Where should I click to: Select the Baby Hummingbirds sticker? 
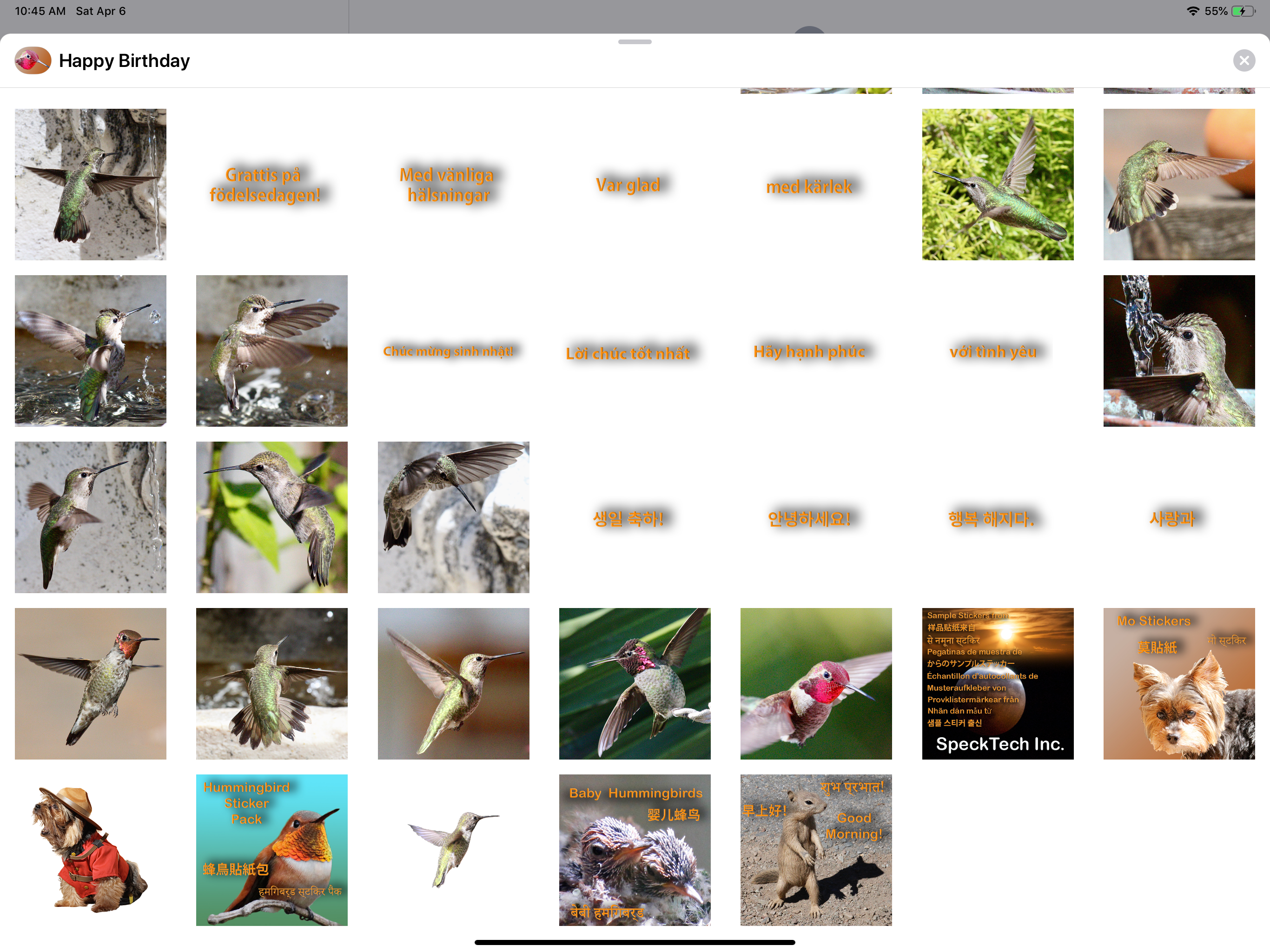[635, 850]
